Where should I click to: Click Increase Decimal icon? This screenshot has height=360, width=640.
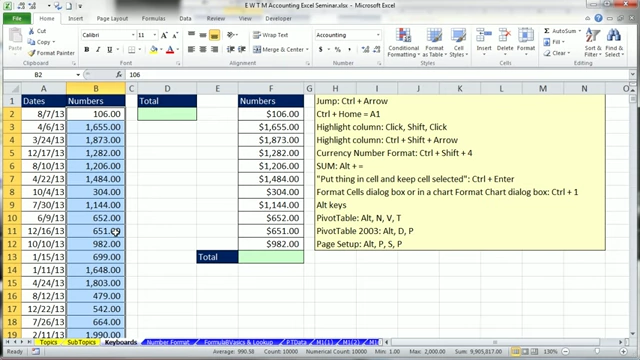[x=365, y=49]
